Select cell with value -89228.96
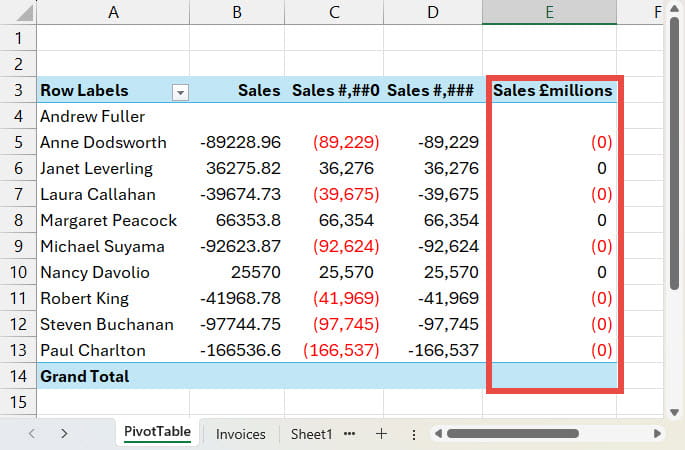Screen dimensions: 685x450 [237, 142]
